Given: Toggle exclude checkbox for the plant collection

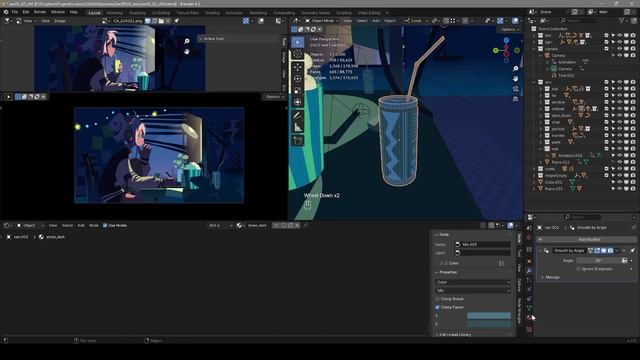Looking at the screenshot, I should pyautogui.click(x=606, y=142).
